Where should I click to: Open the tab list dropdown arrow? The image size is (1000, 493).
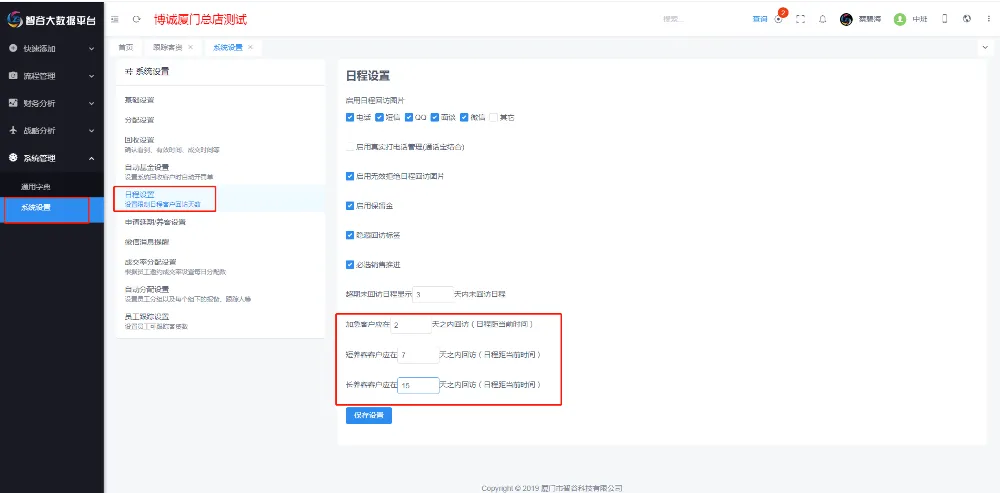[985, 47]
